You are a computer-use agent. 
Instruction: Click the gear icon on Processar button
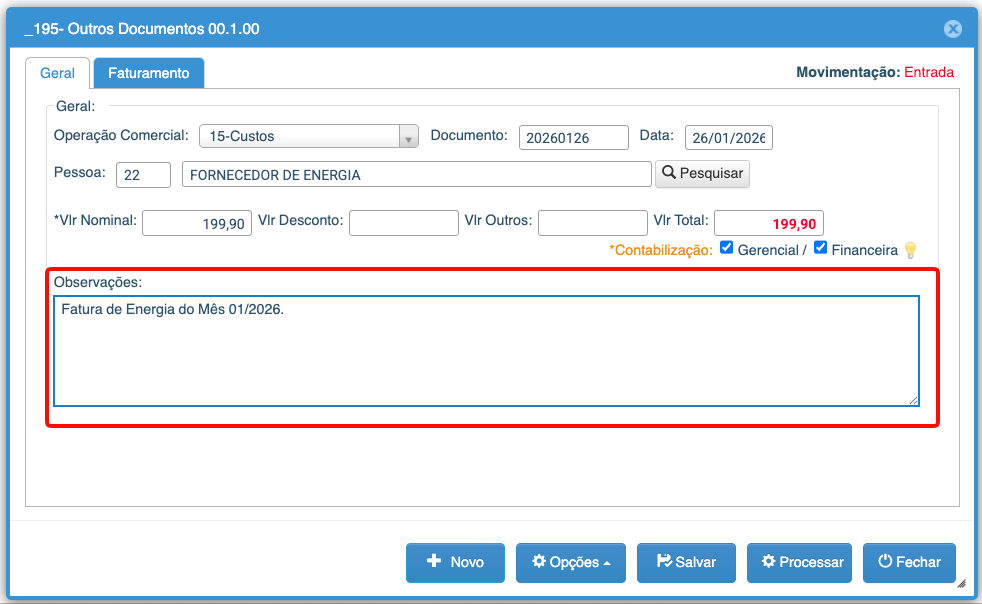[x=768, y=562]
